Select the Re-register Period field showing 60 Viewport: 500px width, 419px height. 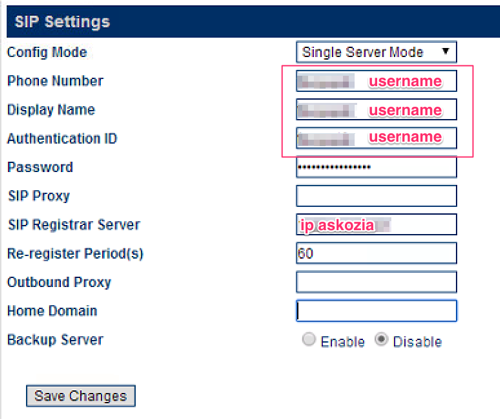pyautogui.click(x=376, y=253)
